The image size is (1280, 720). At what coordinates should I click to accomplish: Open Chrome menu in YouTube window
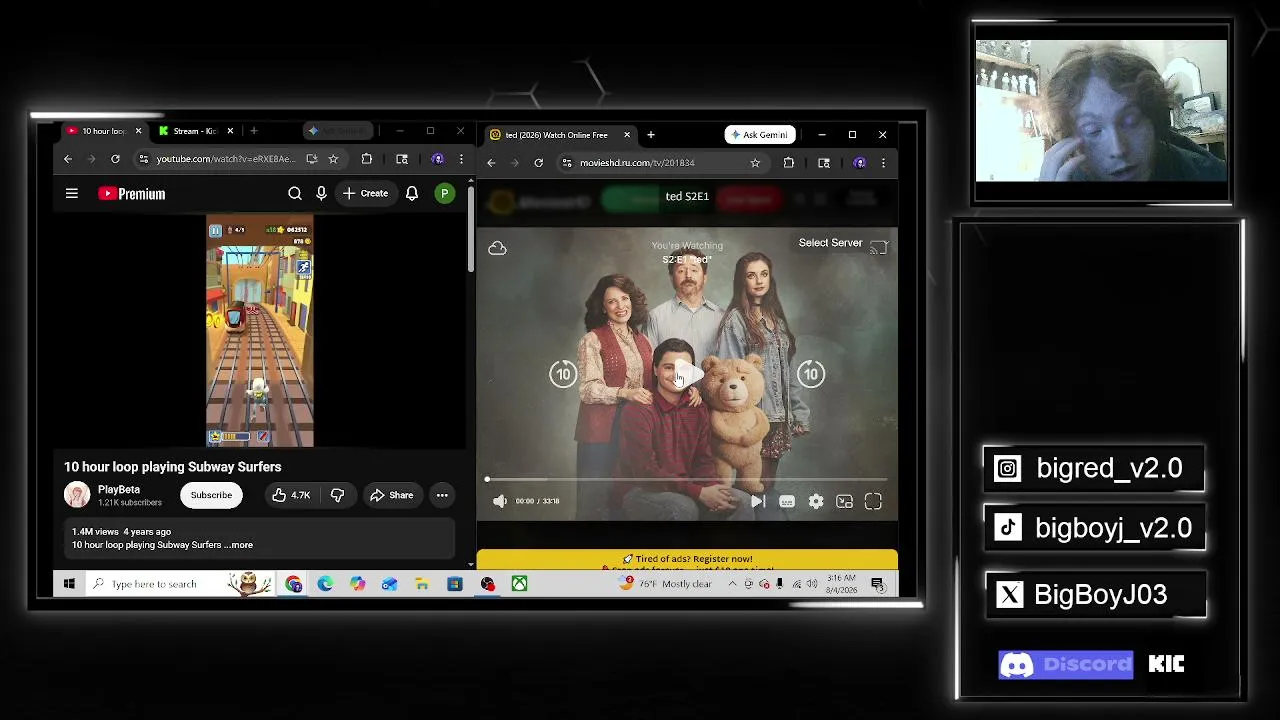[461, 159]
